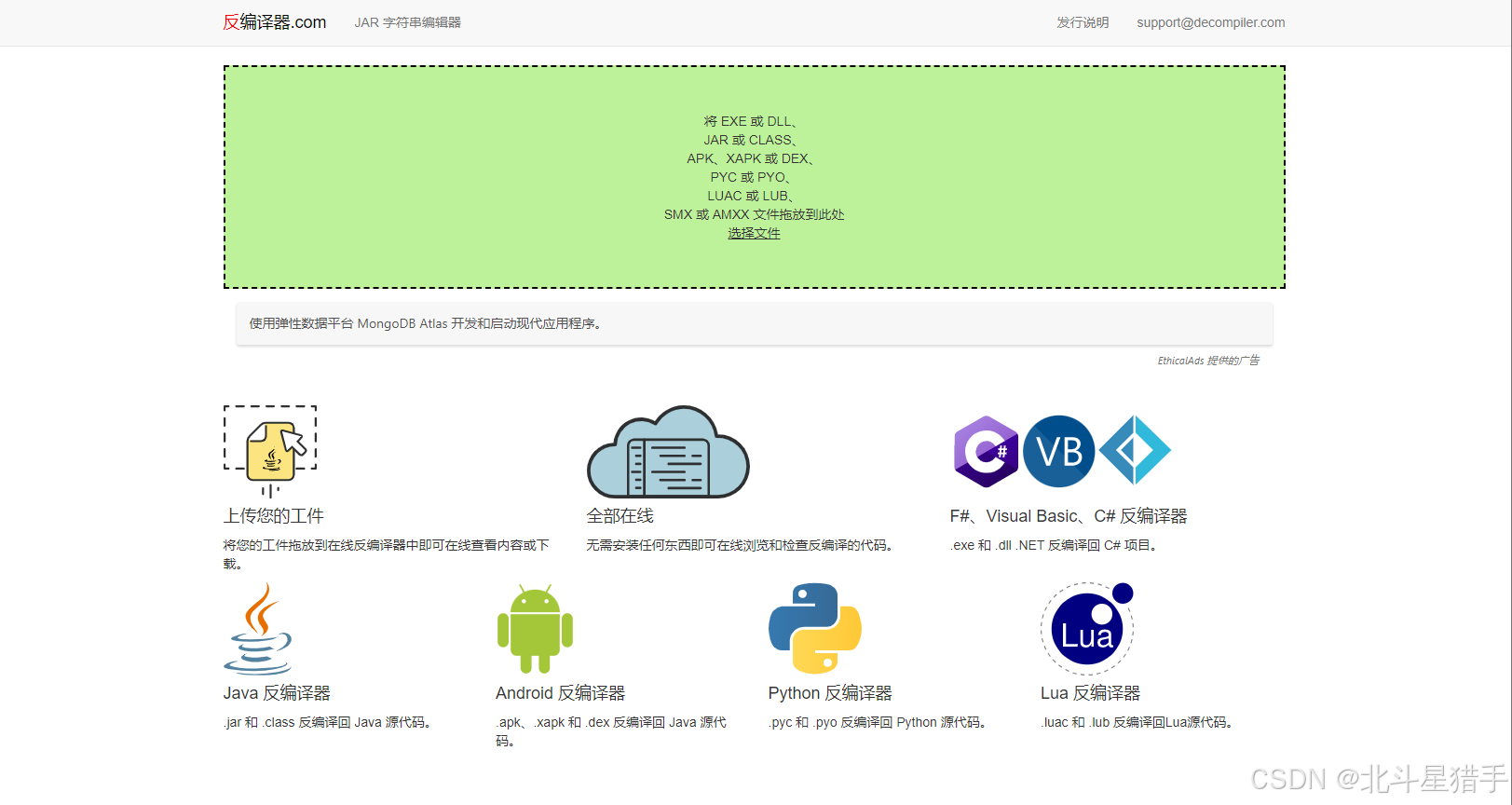Click the cloud document online icon
This screenshot has width=1512, height=805.
pos(668,452)
